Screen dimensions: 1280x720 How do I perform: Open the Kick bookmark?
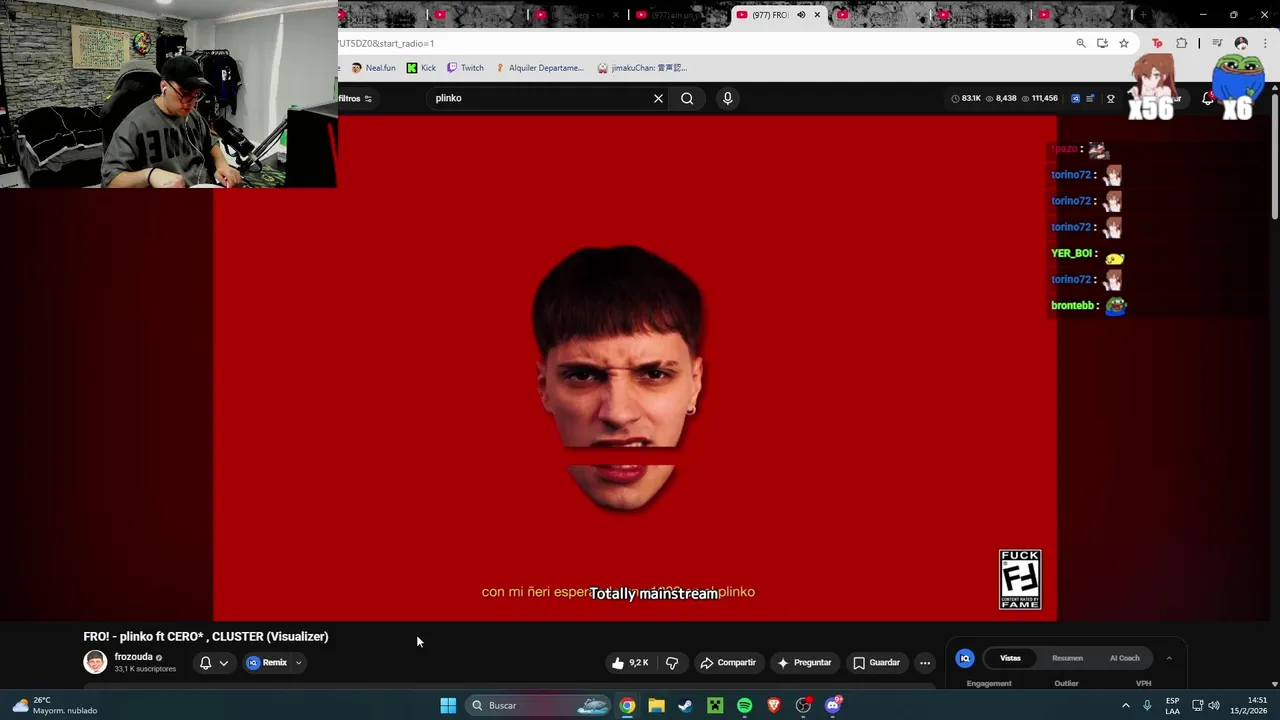tap(421, 68)
